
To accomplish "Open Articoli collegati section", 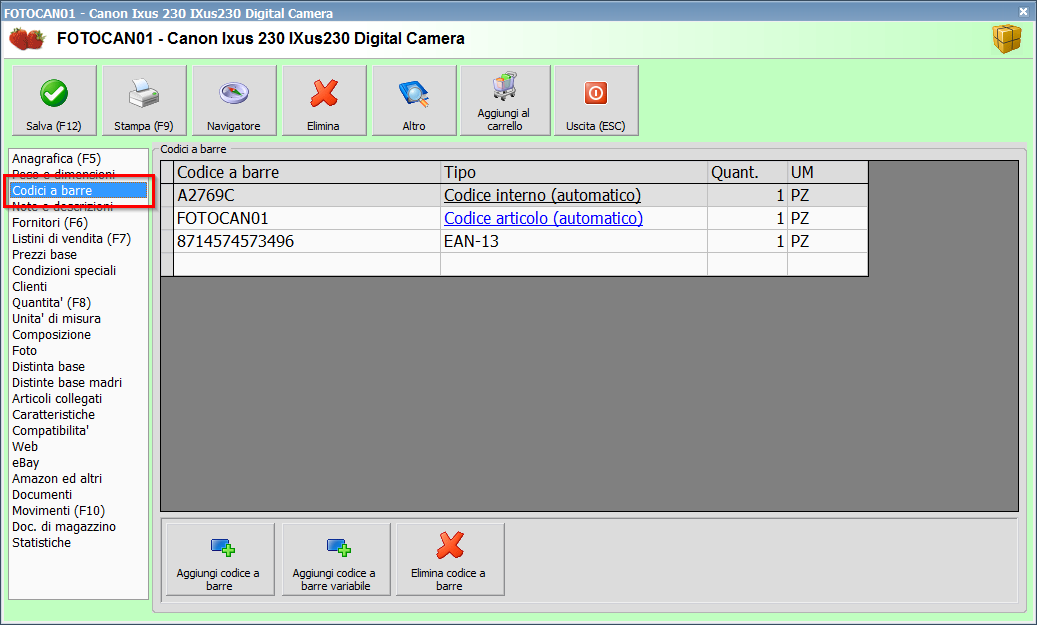I will click(57, 399).
